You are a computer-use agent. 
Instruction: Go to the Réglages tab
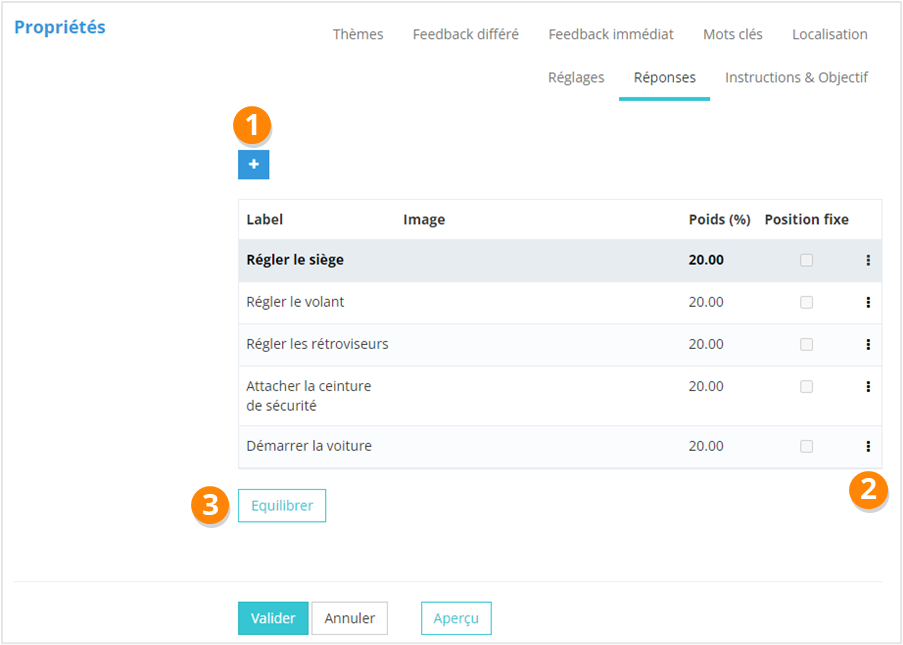click(576, 77)
